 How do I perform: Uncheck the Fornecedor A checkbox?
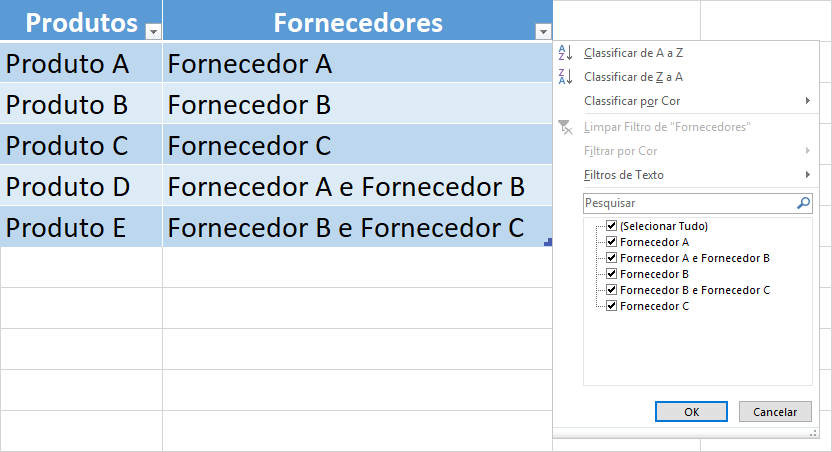pyautogui.click(x=611, y=242)
